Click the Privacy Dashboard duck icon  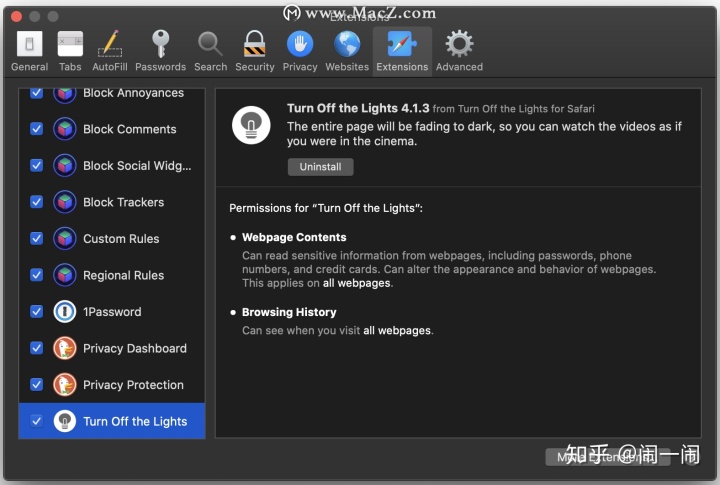click(x=65, y=348)
